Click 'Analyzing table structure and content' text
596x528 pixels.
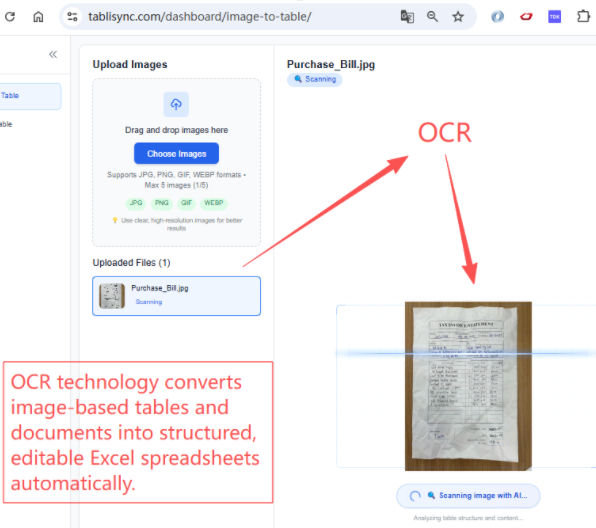pos(468,518)
